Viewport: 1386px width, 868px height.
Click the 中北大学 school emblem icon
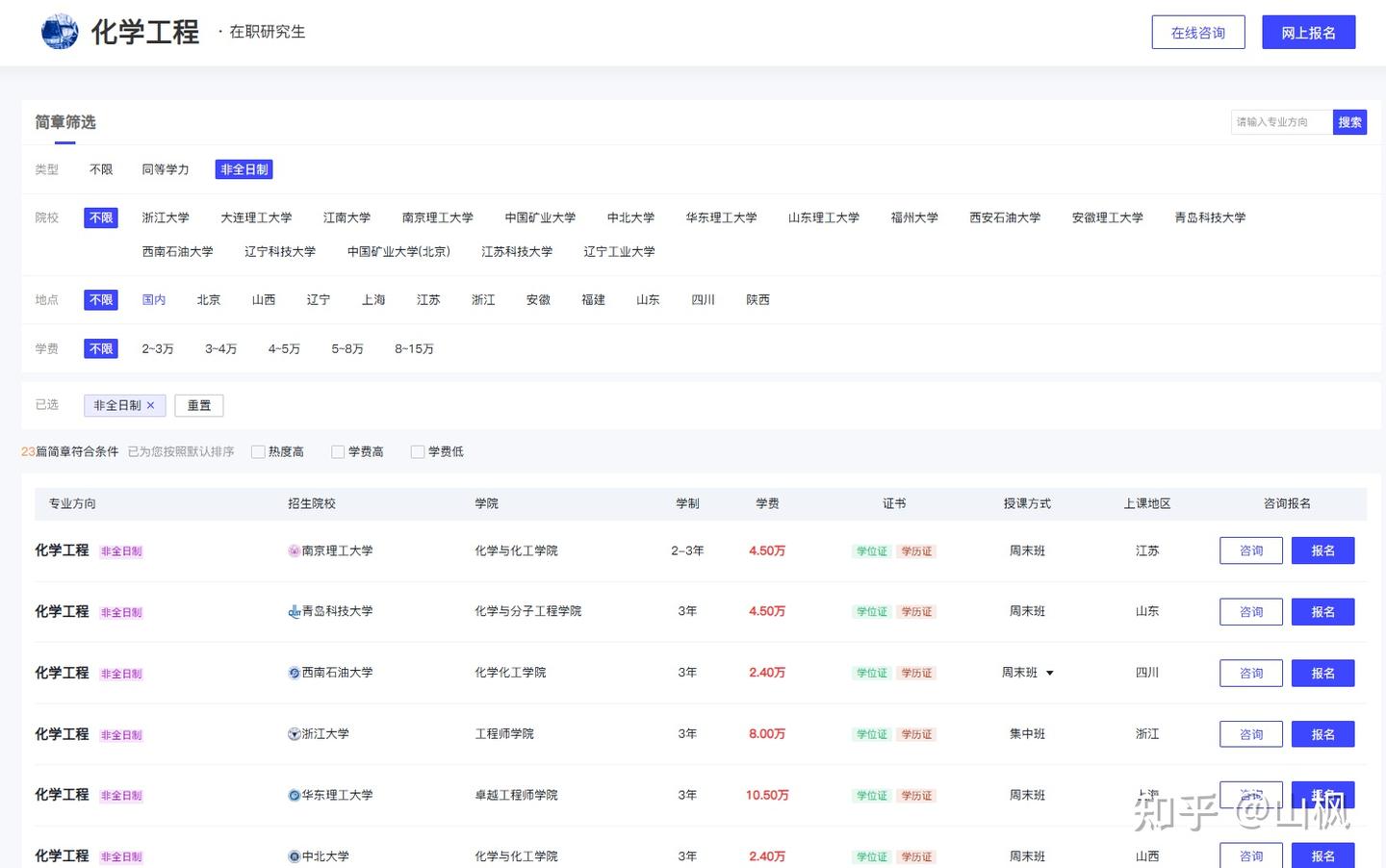(295, 856)
